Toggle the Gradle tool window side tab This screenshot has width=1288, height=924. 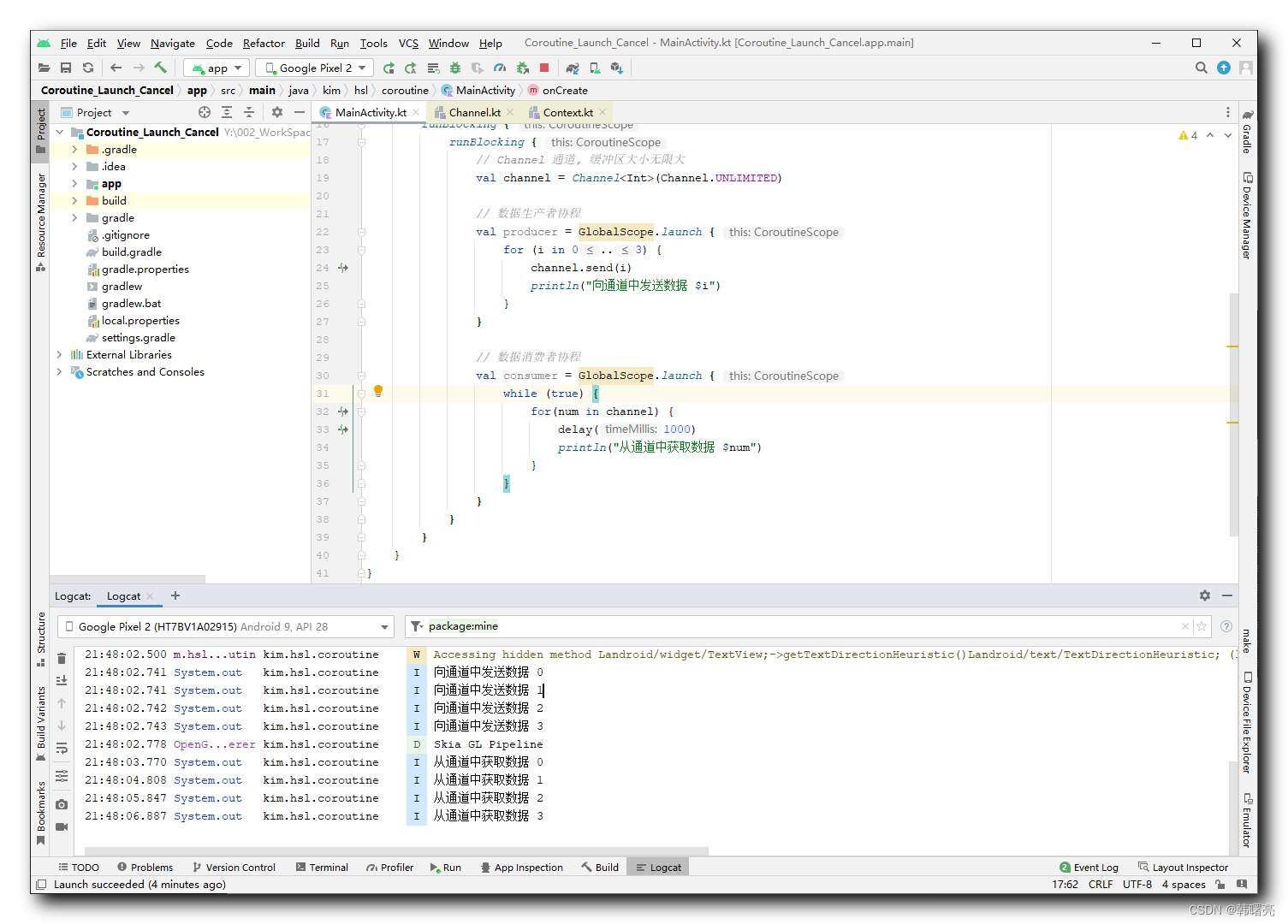click(1248, 131)
